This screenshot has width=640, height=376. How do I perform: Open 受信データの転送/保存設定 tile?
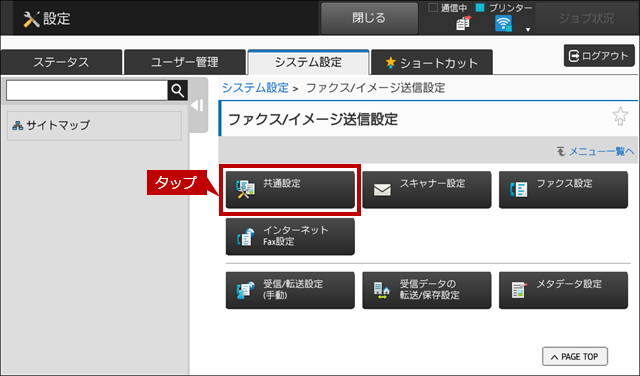[x=427, y=290]
